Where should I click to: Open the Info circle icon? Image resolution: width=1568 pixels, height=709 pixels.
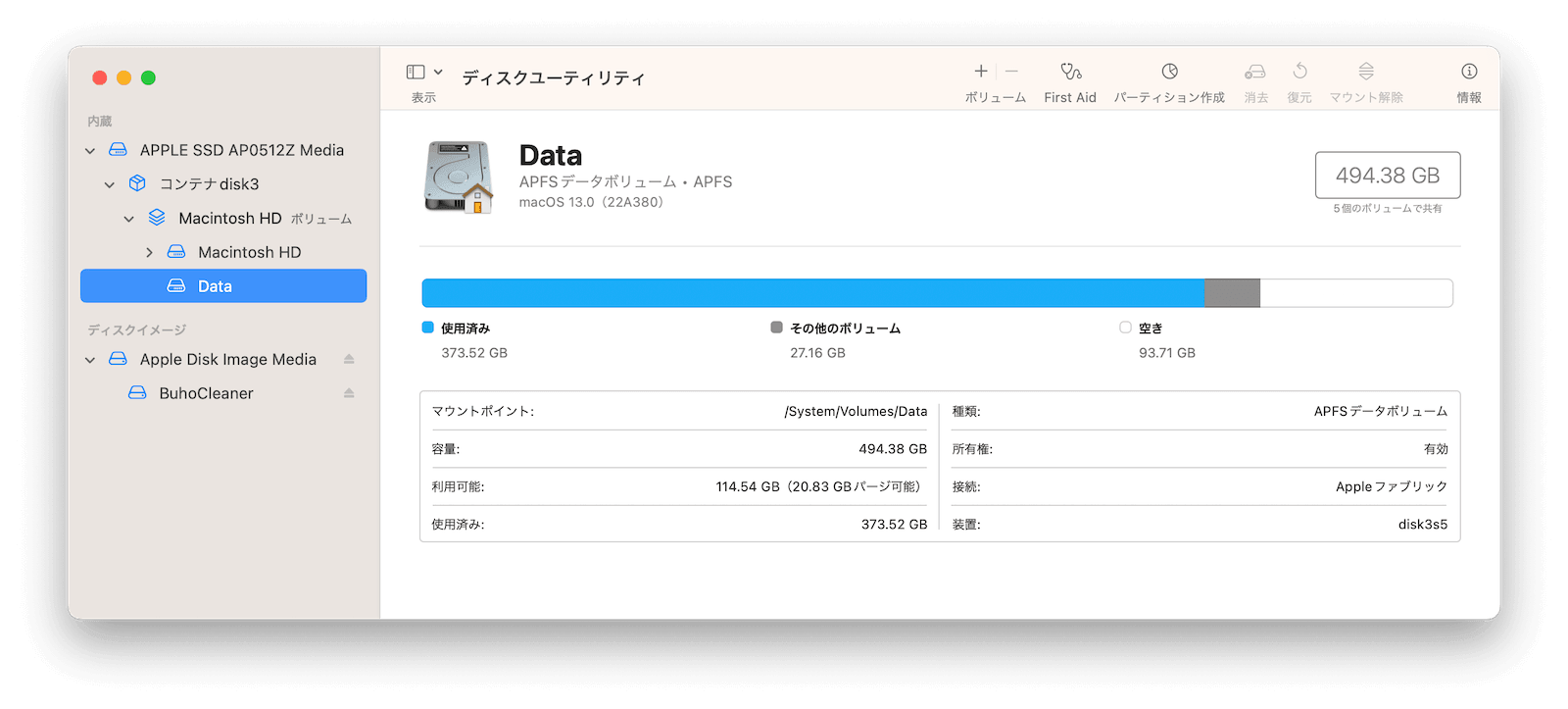tap(1469, 71)
